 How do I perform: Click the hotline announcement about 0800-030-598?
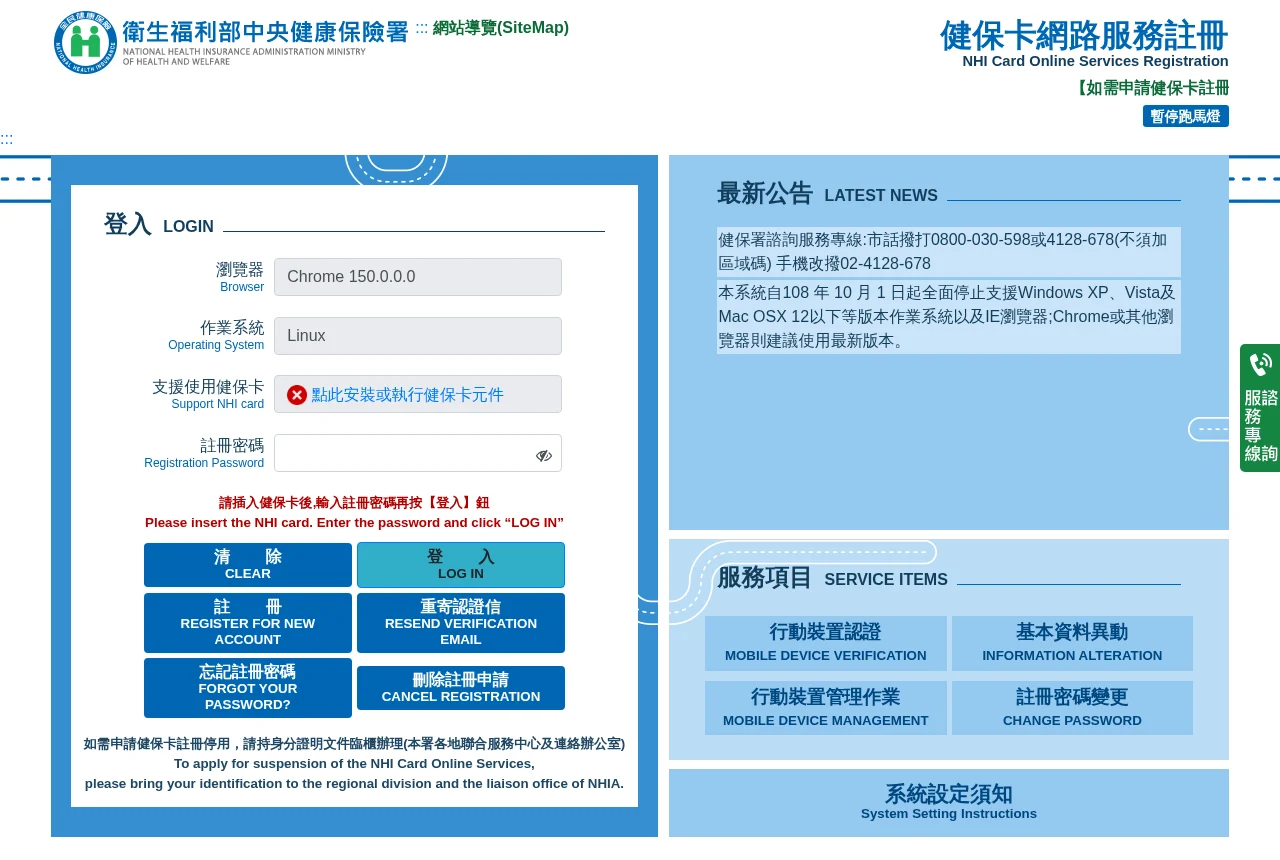click(949, 252)
